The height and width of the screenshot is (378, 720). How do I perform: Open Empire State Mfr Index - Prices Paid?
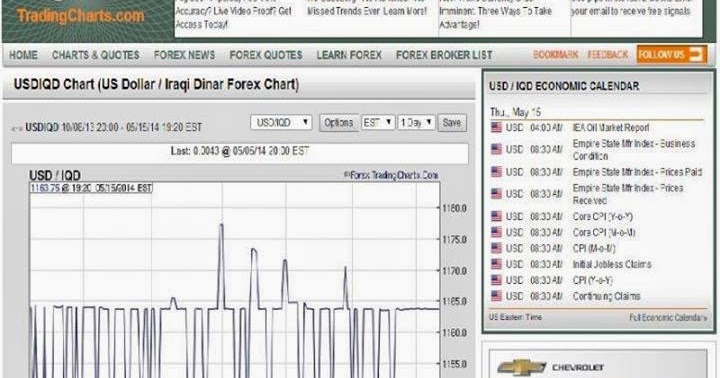637,172
